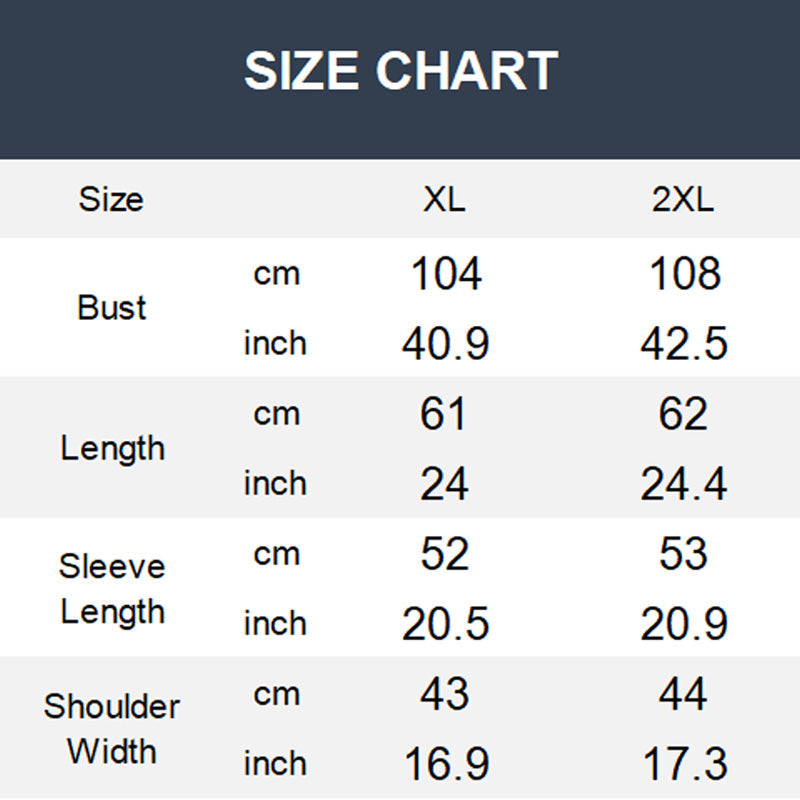The image size is (800, 800).
Task: Click the Shoulder Width row label
Action: [111, 728]
